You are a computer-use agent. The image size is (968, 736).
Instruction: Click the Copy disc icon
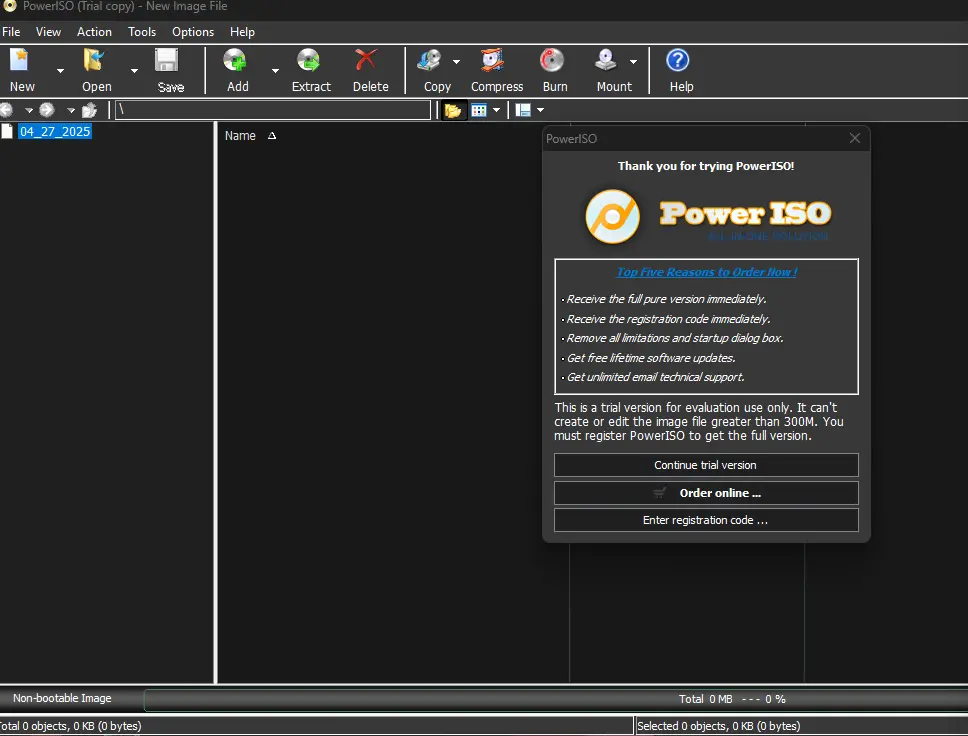click(430, 61)
